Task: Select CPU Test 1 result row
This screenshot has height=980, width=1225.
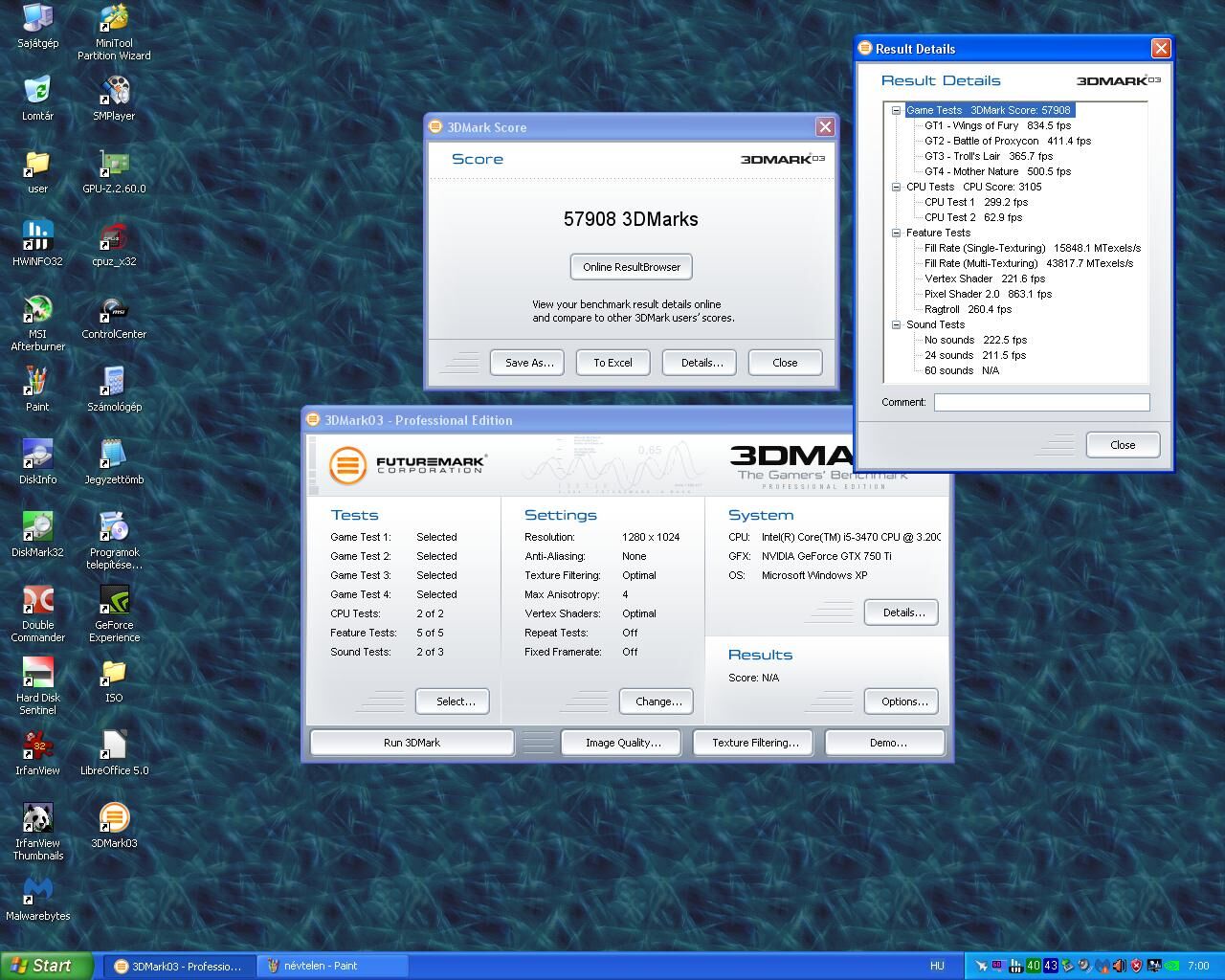Action: click(x=976, y=202)
